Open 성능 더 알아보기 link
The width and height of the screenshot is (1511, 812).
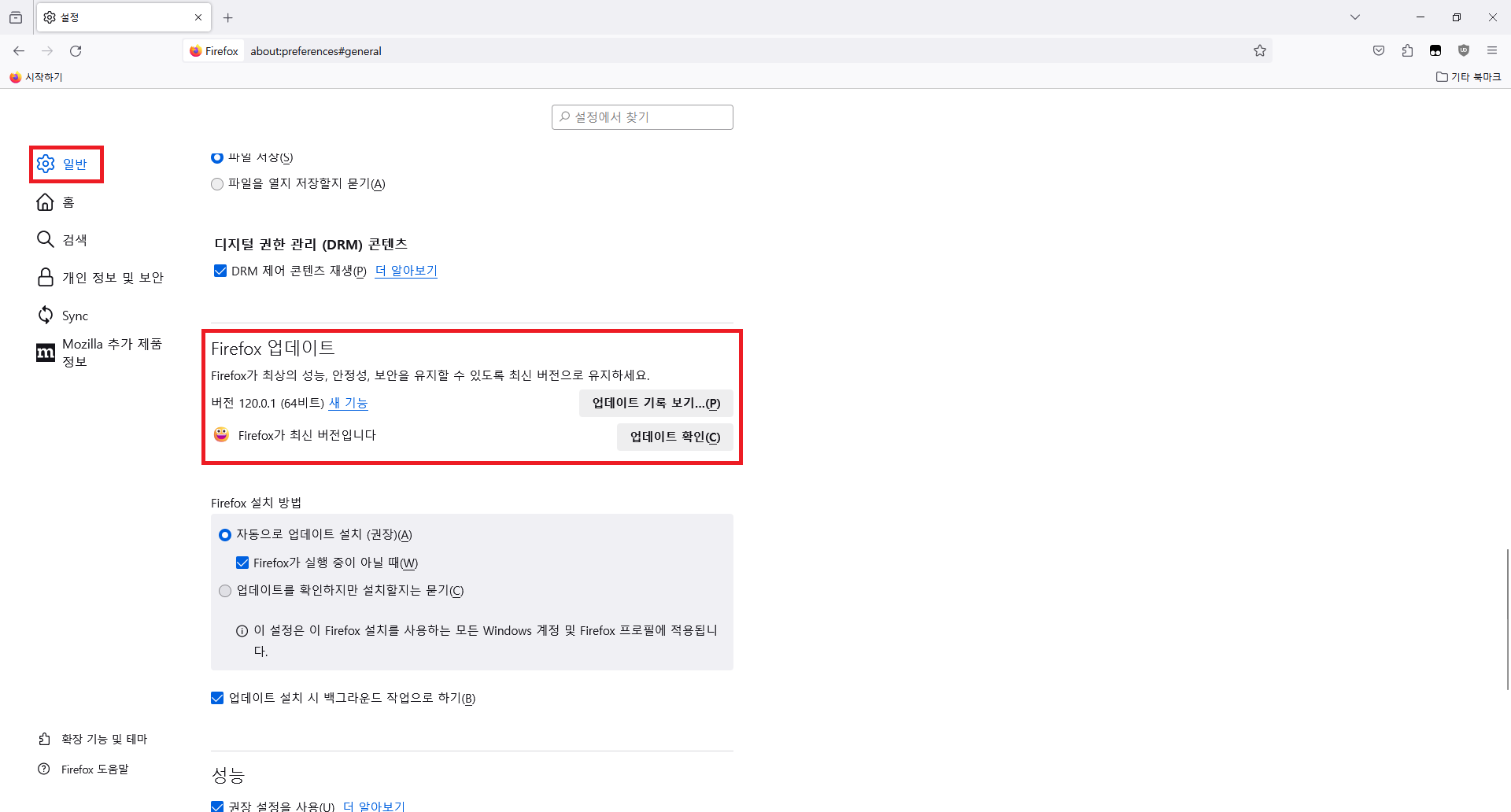pyautogui.click(x=374, y=806)
